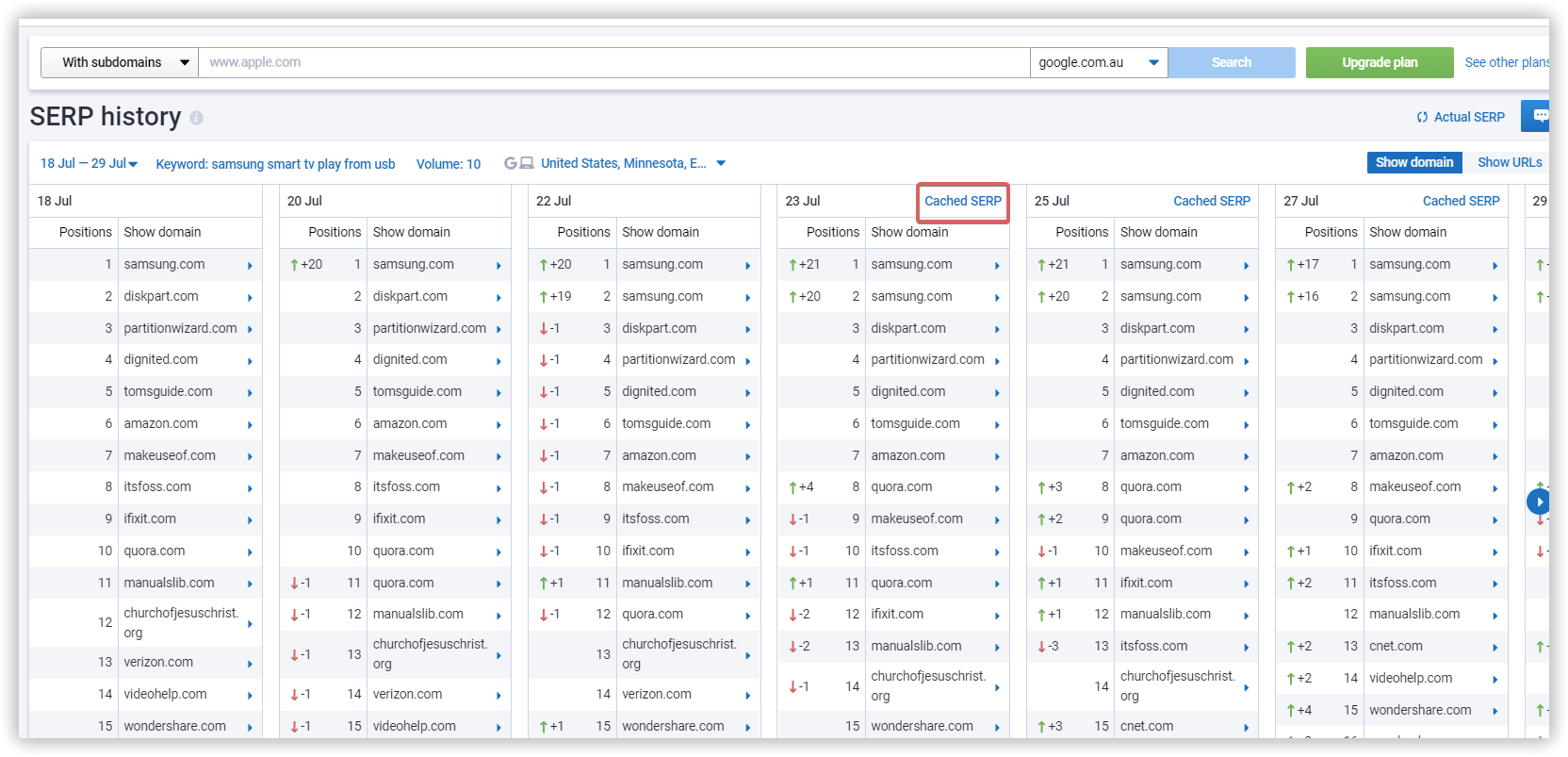Expand verizon.com arrow in 18 Jul column
This screenshot has width=1568, height=757.
pyautogui.click(x=250, y=664)
